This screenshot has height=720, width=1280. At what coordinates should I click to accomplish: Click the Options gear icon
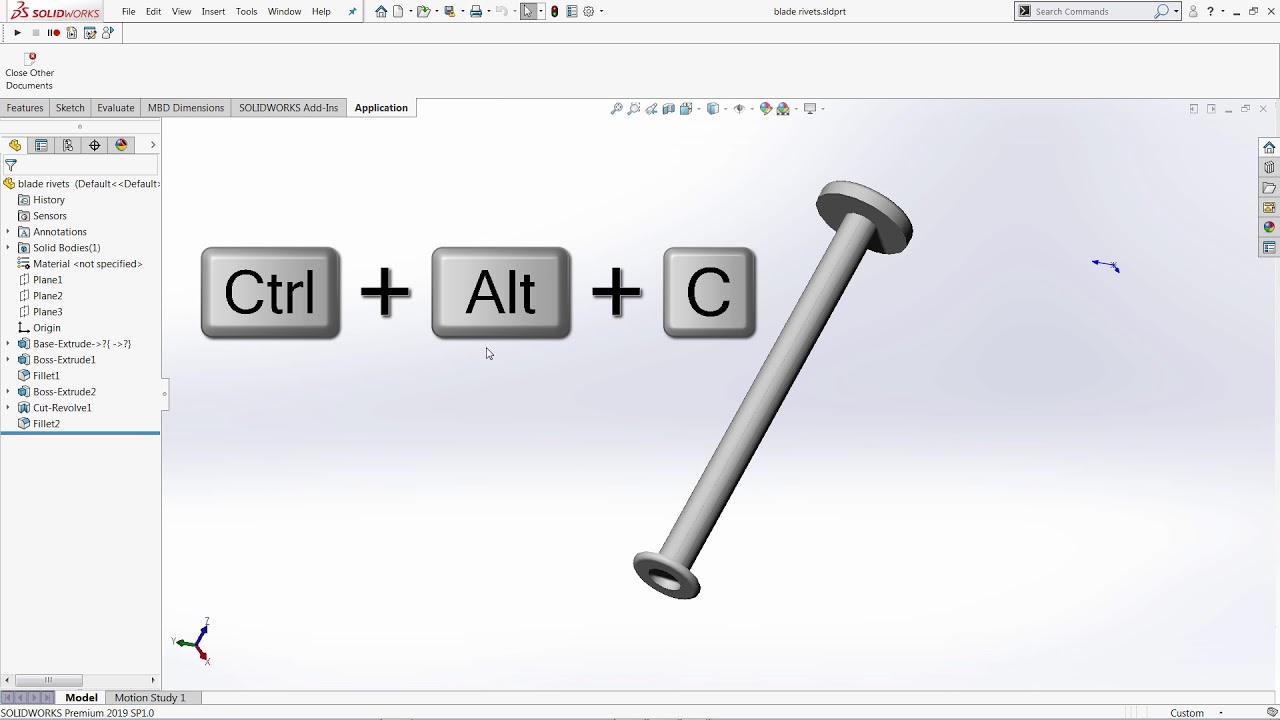coord(588,11)
